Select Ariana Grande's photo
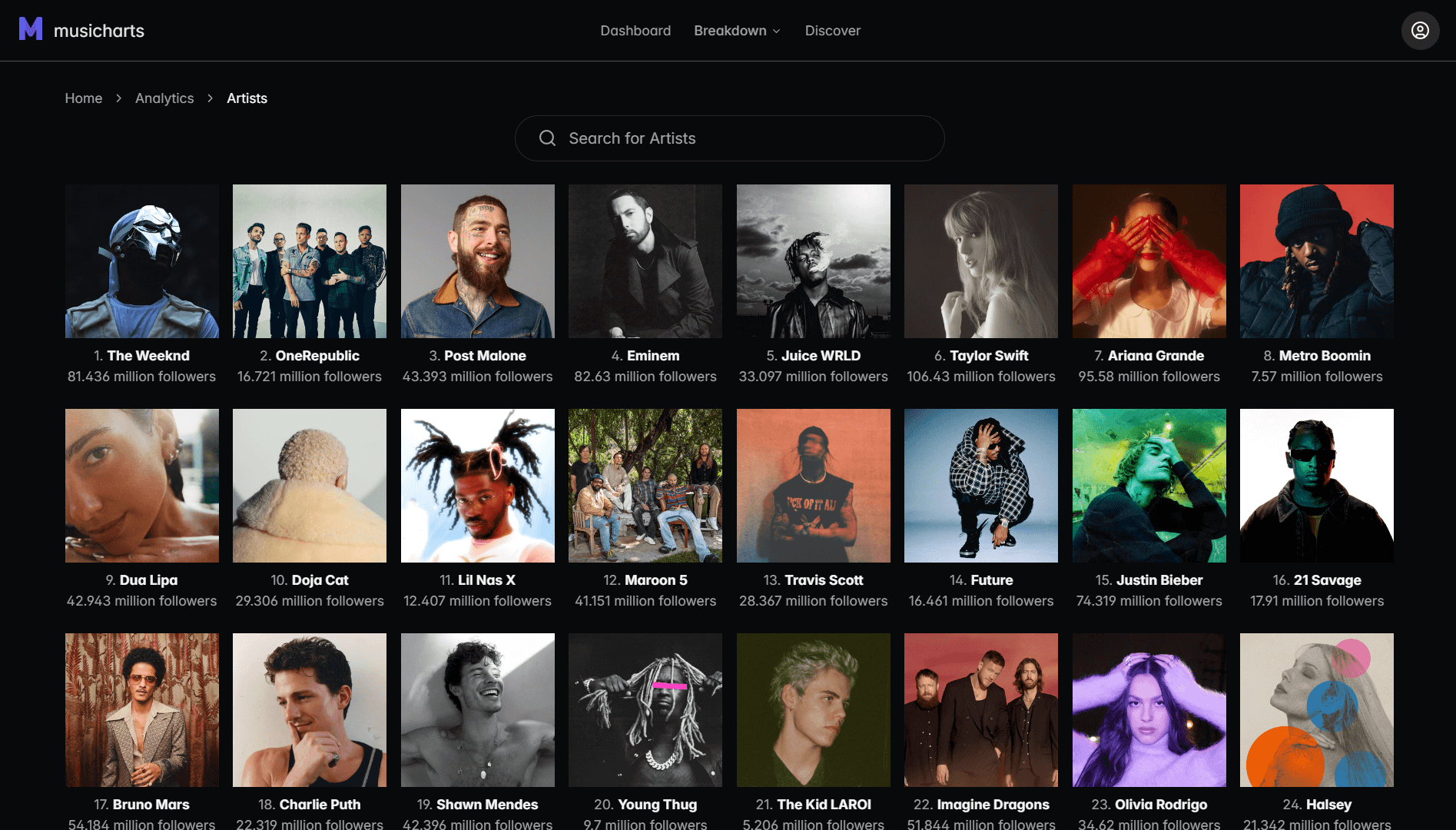The height and width of the screenshot is (830, 1456). pyautogui.click(x=1149, y=261)
